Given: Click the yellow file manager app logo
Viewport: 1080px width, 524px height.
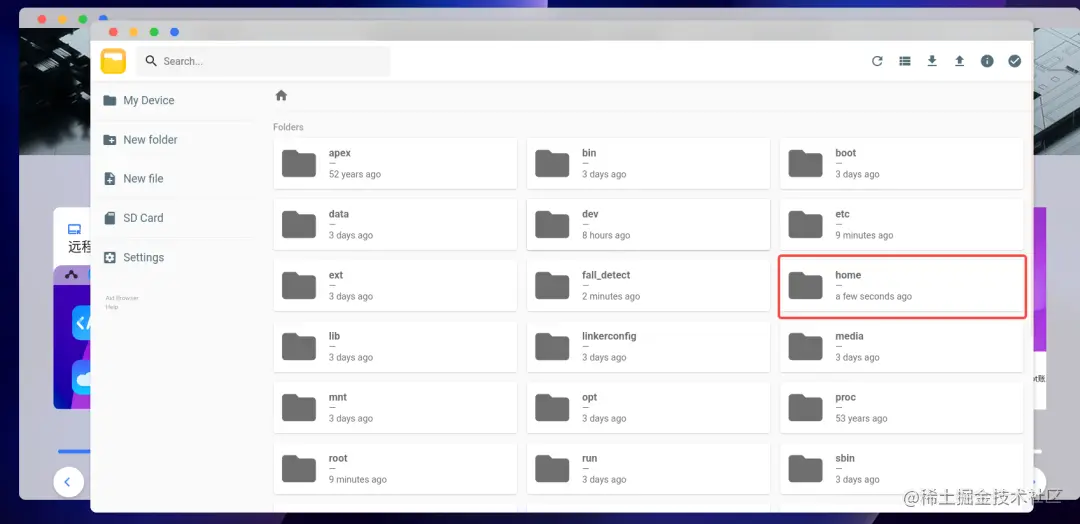Looking at the screenshot, I should [113, 61].
